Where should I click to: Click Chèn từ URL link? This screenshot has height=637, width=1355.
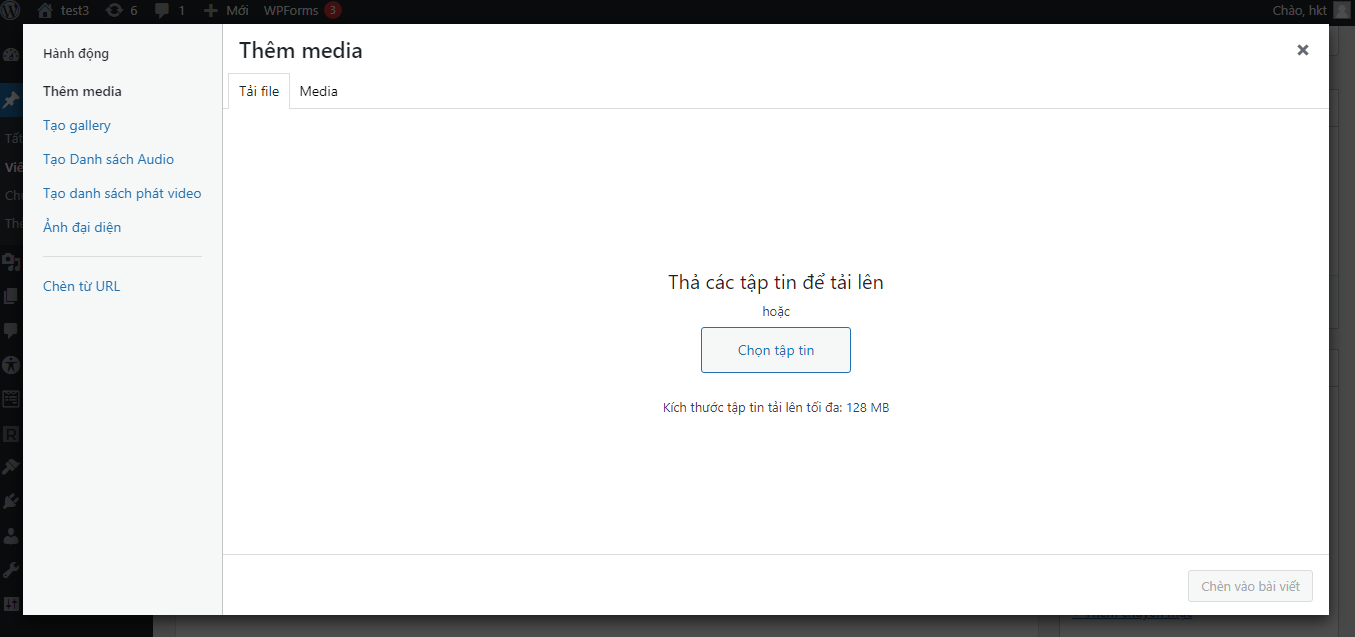point(81,286)
